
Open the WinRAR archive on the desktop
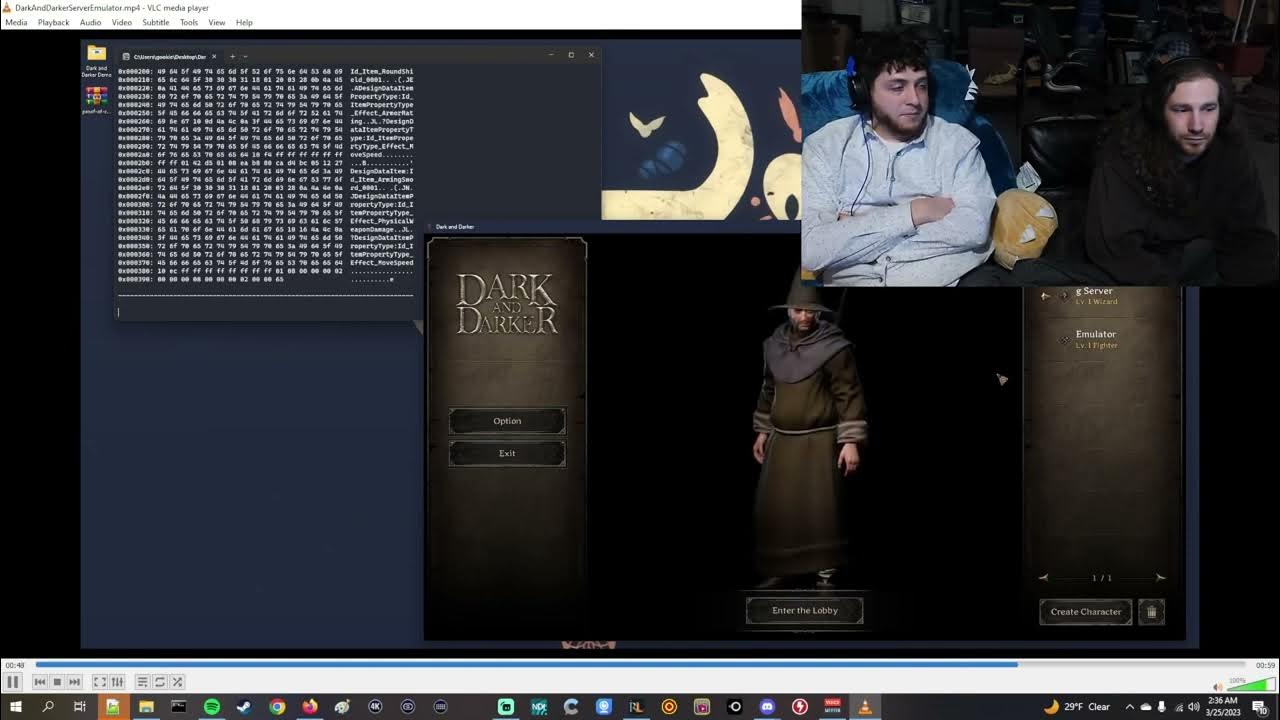[x=96, y=100]
